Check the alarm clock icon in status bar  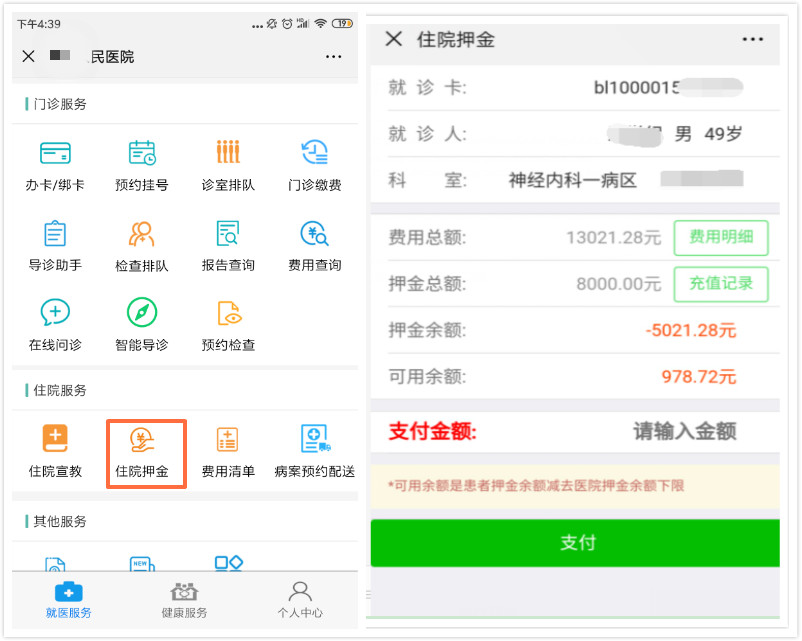click(287, 24)
